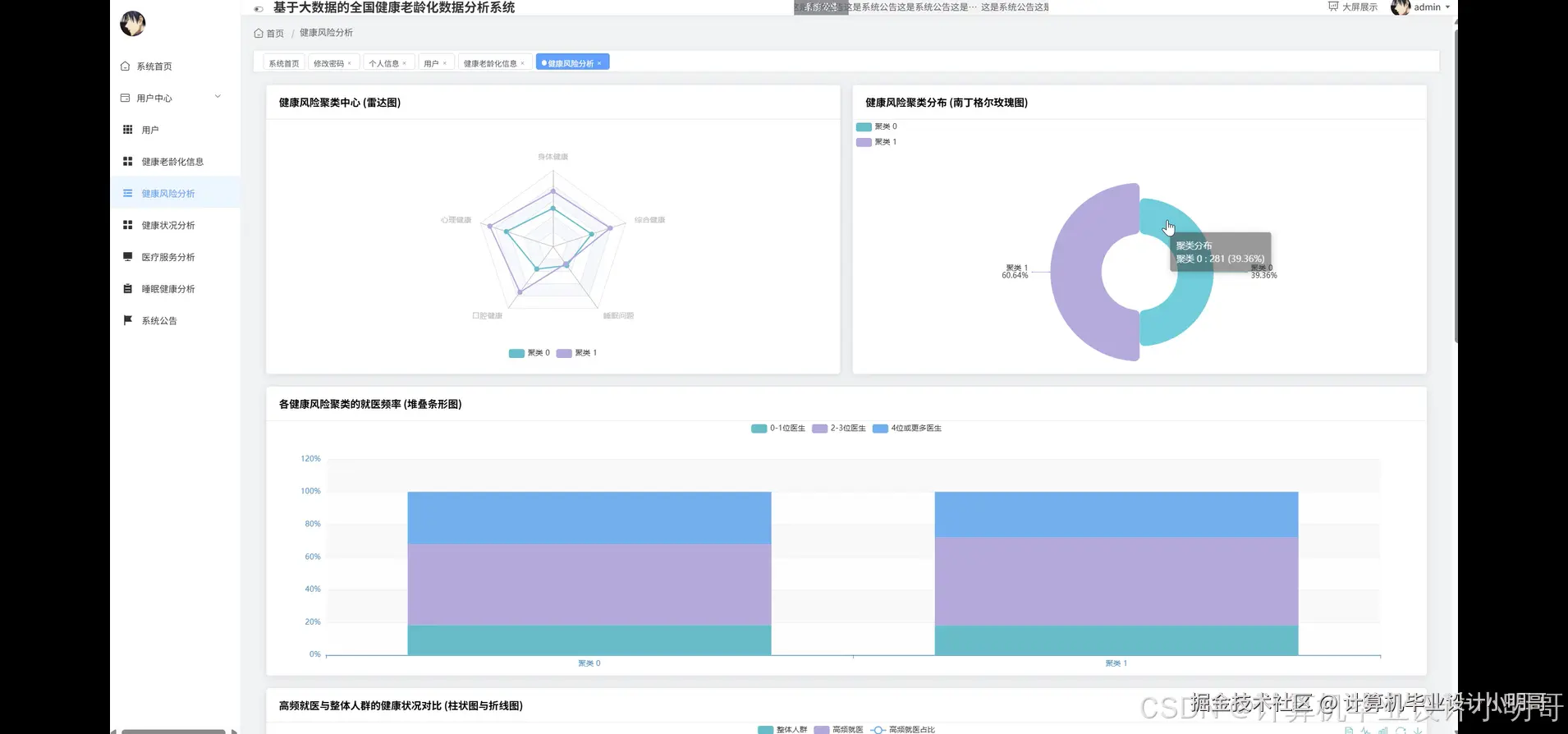
Task: Toggle 聚类 0 legend in the radar chart
Action: [x=530, y=353]
